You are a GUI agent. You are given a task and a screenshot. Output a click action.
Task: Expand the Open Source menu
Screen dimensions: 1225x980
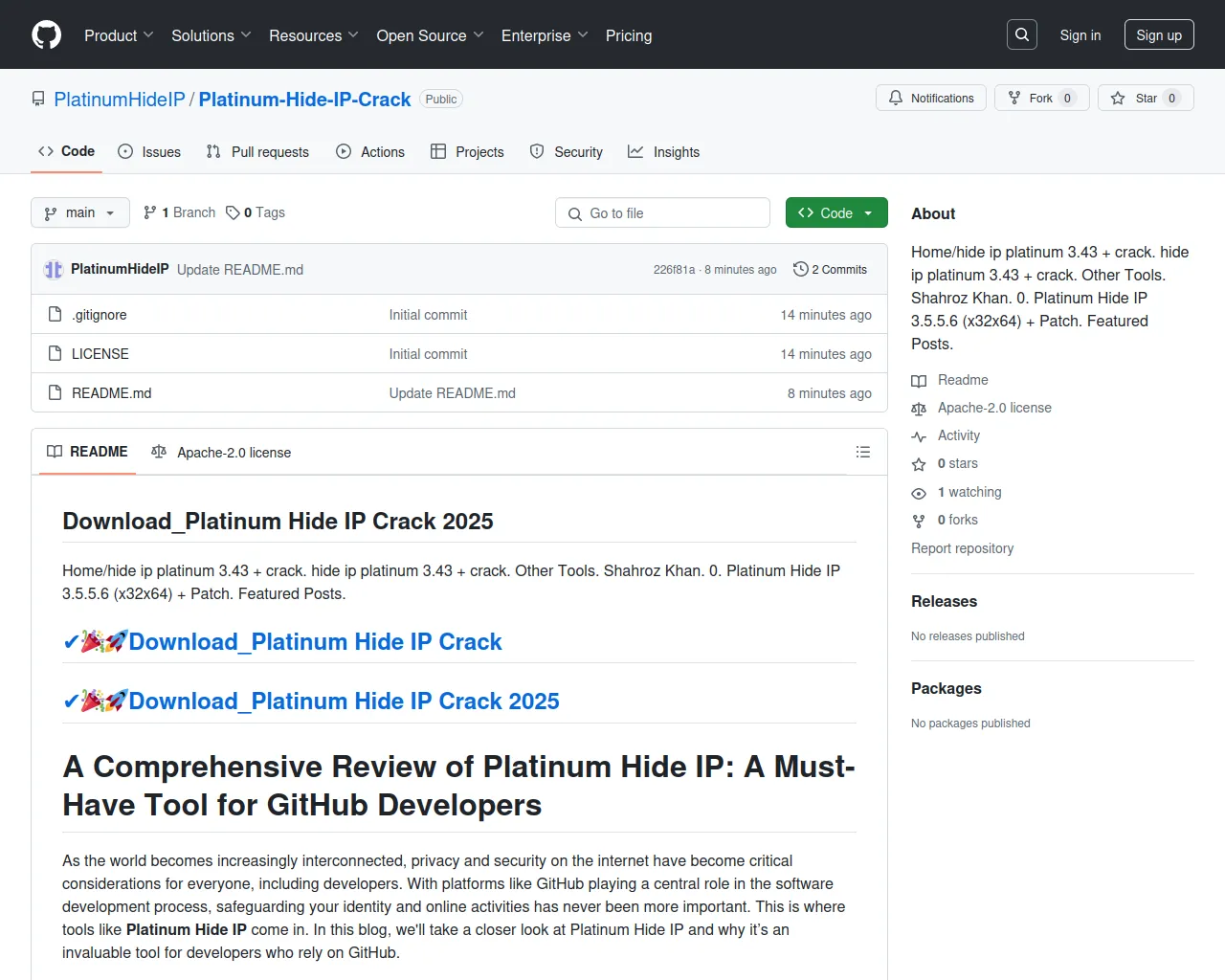[430, 35]
